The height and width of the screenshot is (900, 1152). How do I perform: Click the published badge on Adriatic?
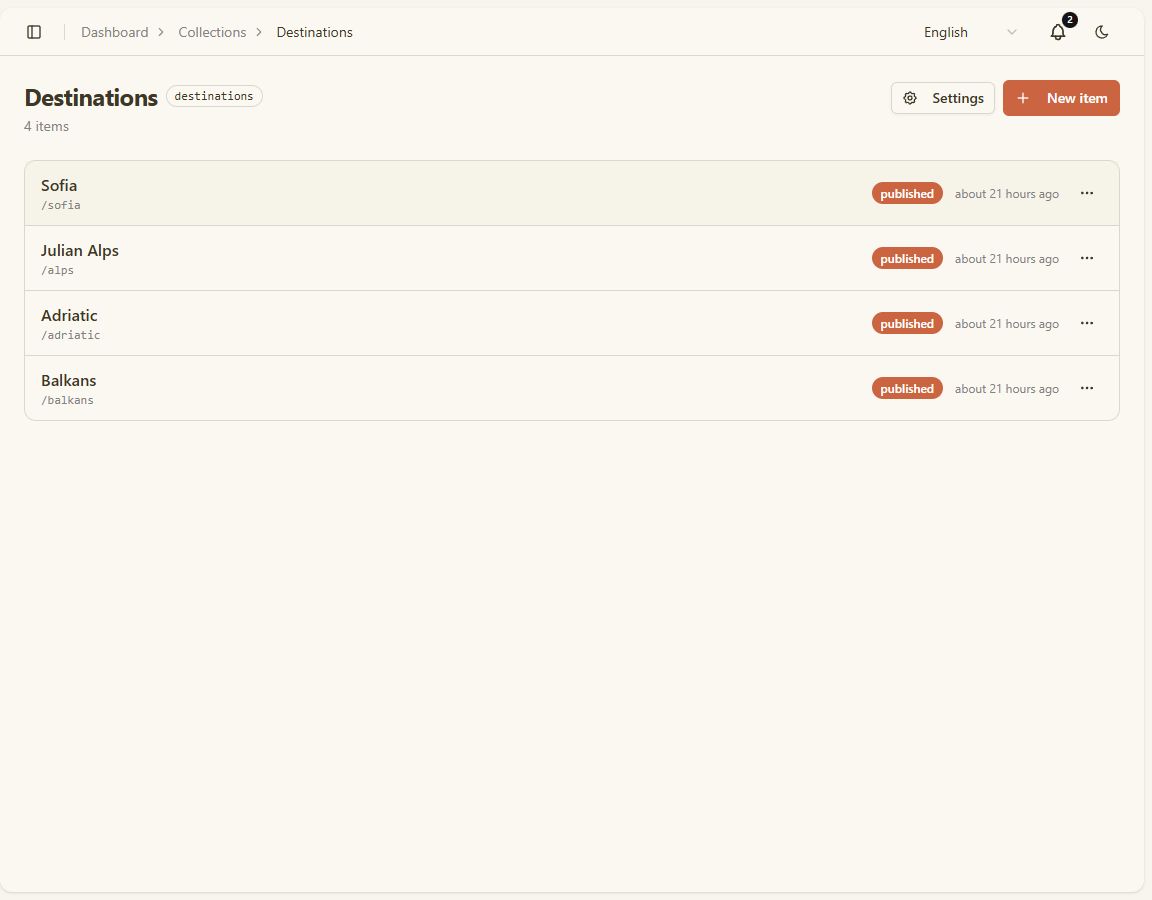click(907, 323)
